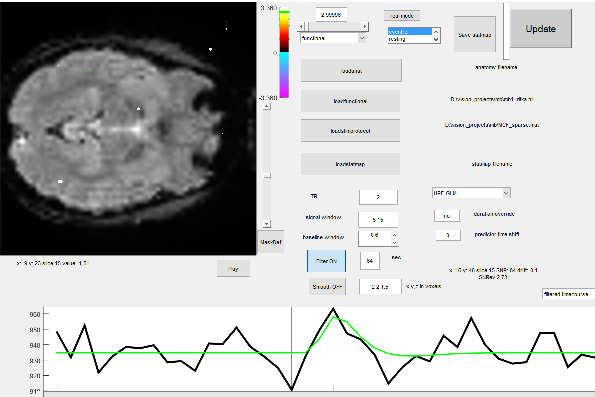This screenshot has width=595, height=397.
Task: Click the large Update button
Action: pos(541,29)
